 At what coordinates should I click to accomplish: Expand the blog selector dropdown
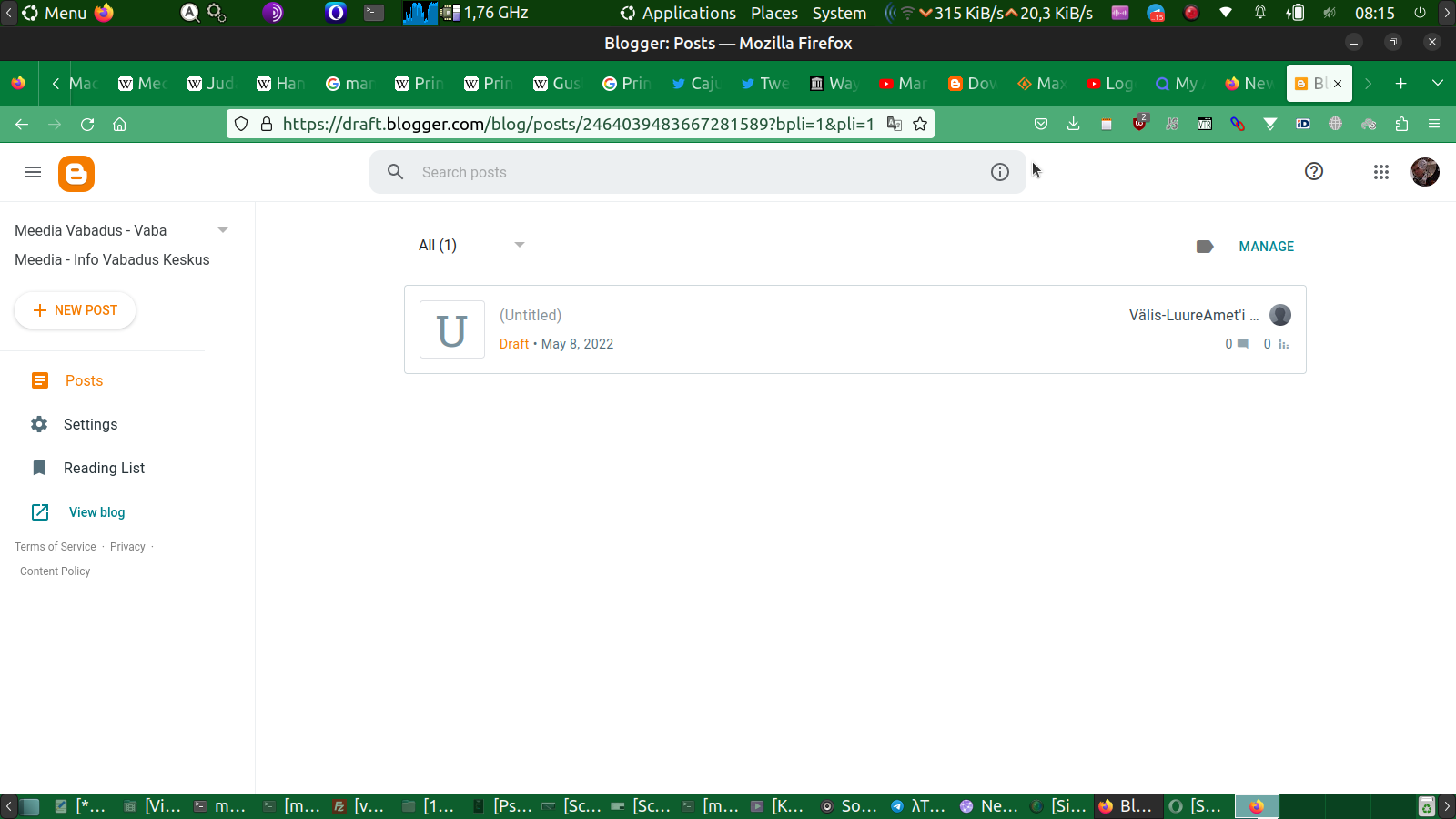(223, 230)
